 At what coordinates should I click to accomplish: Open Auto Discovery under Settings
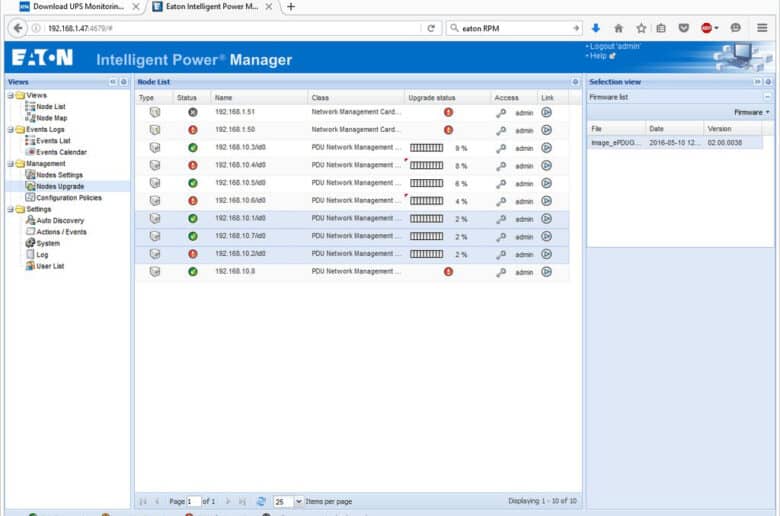tap(60, 220)
